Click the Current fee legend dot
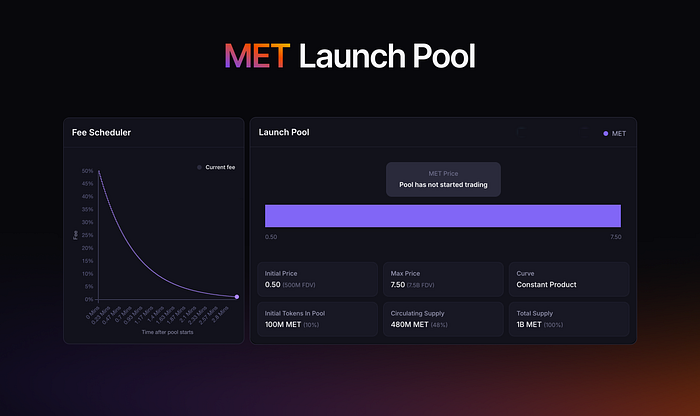700x416 pixels. pos(199,167)
